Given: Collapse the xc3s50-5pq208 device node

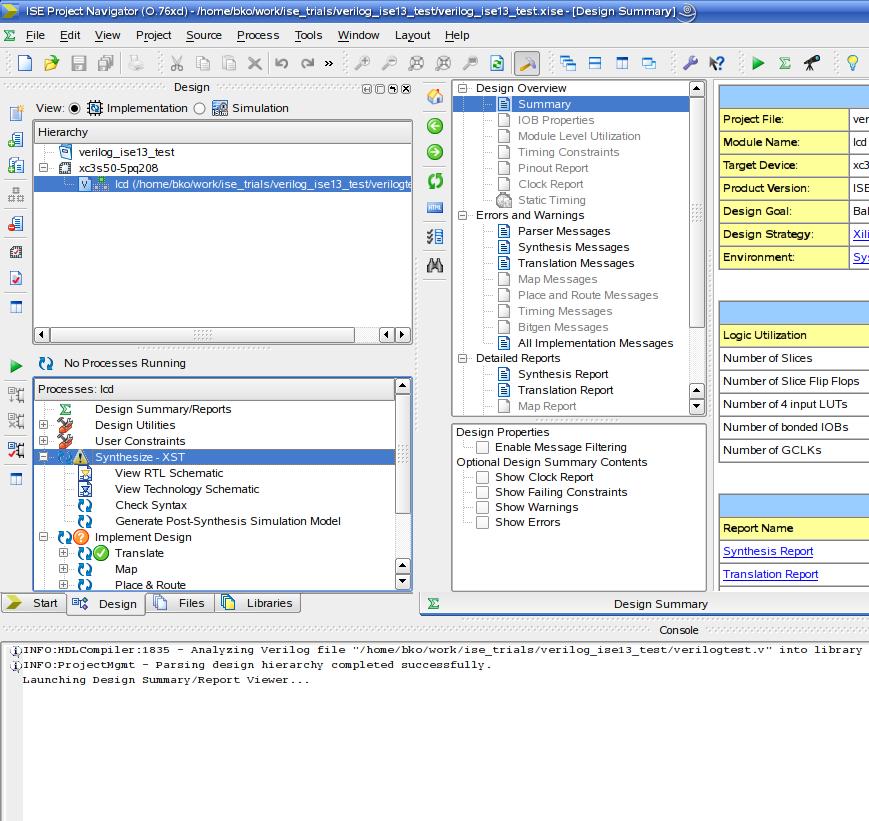Looking at the screenshot, I should pos(44,167).
